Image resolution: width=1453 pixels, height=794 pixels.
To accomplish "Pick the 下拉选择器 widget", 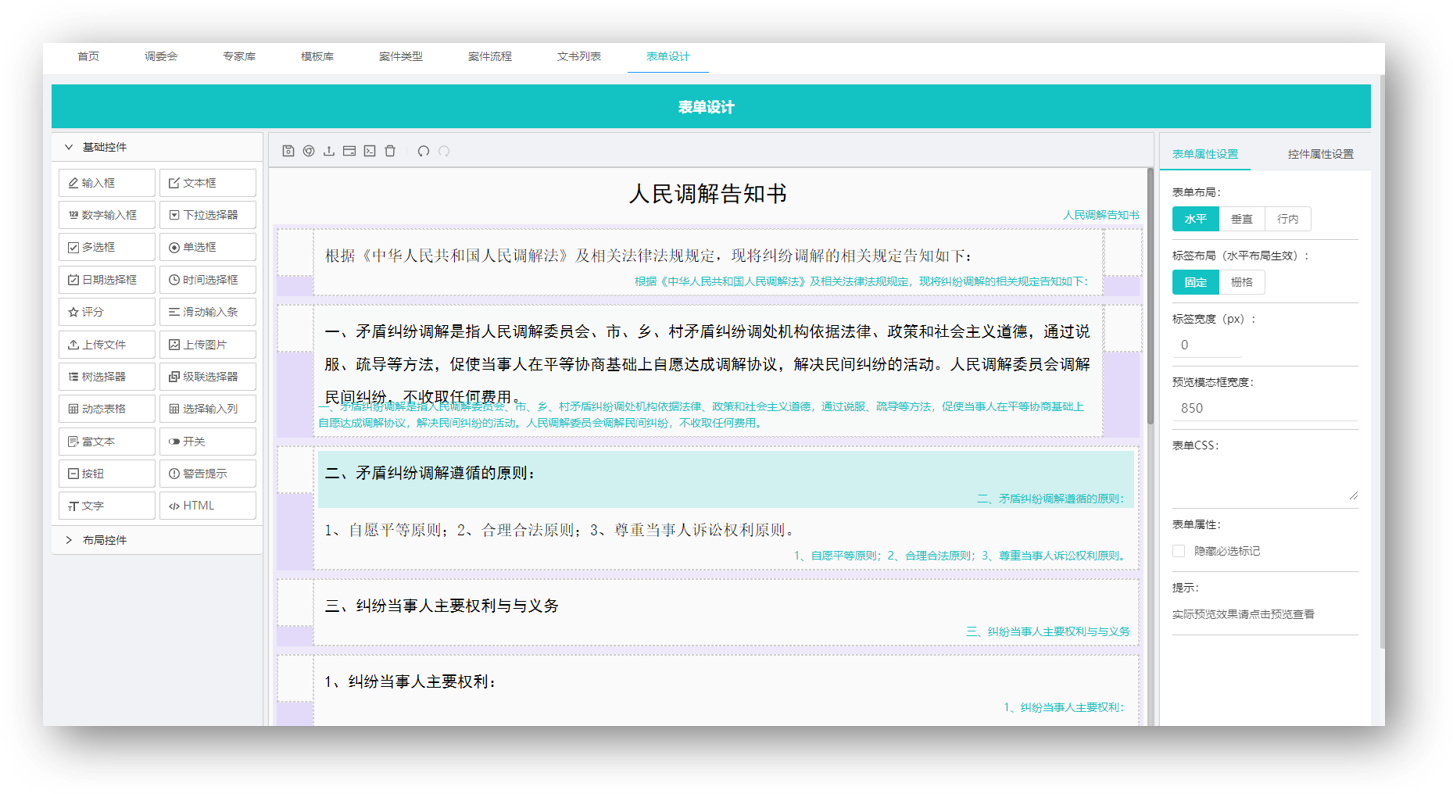I will (207, 215).
